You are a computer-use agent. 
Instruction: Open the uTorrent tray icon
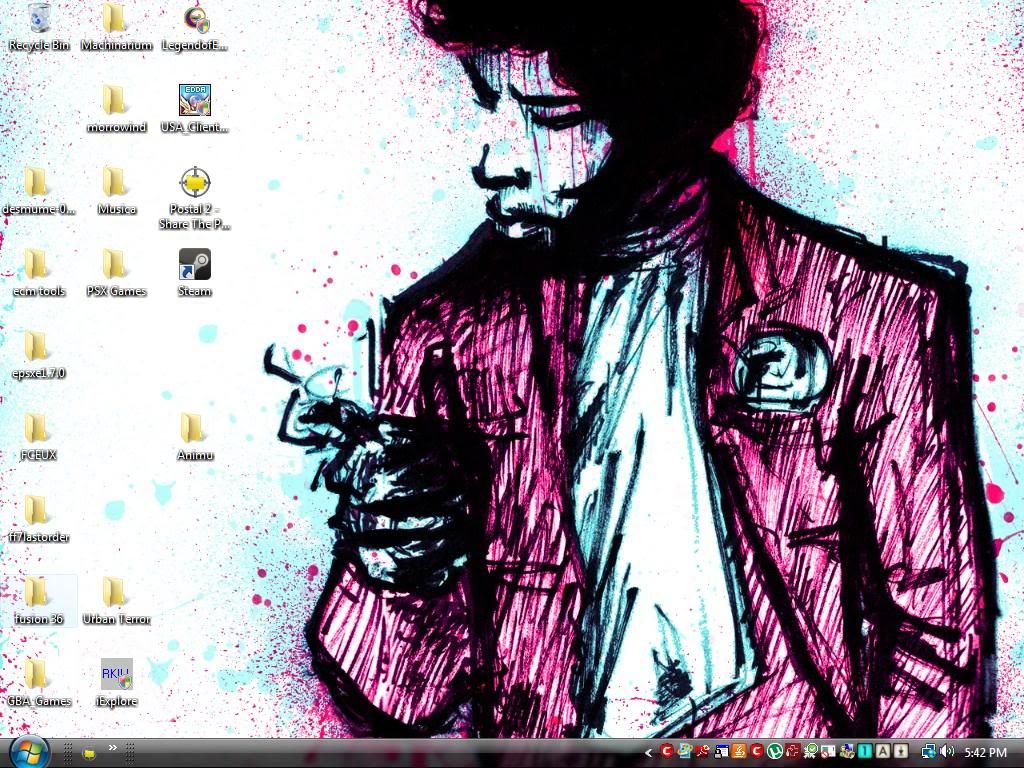775,752
